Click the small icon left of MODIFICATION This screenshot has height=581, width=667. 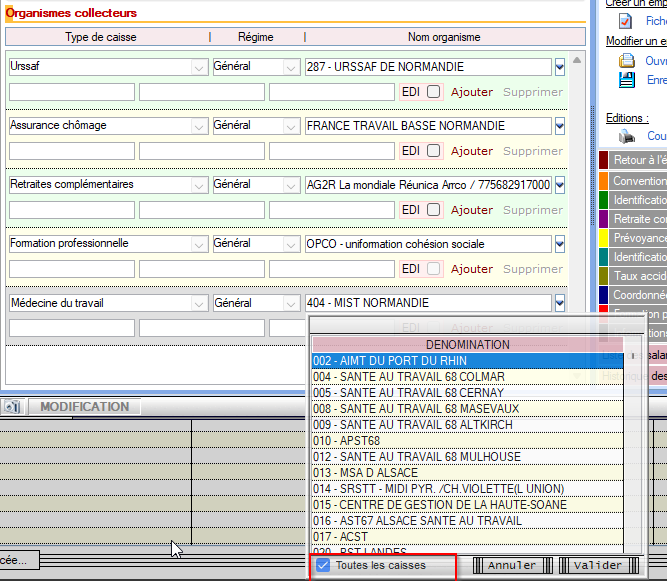coord(11,407)
